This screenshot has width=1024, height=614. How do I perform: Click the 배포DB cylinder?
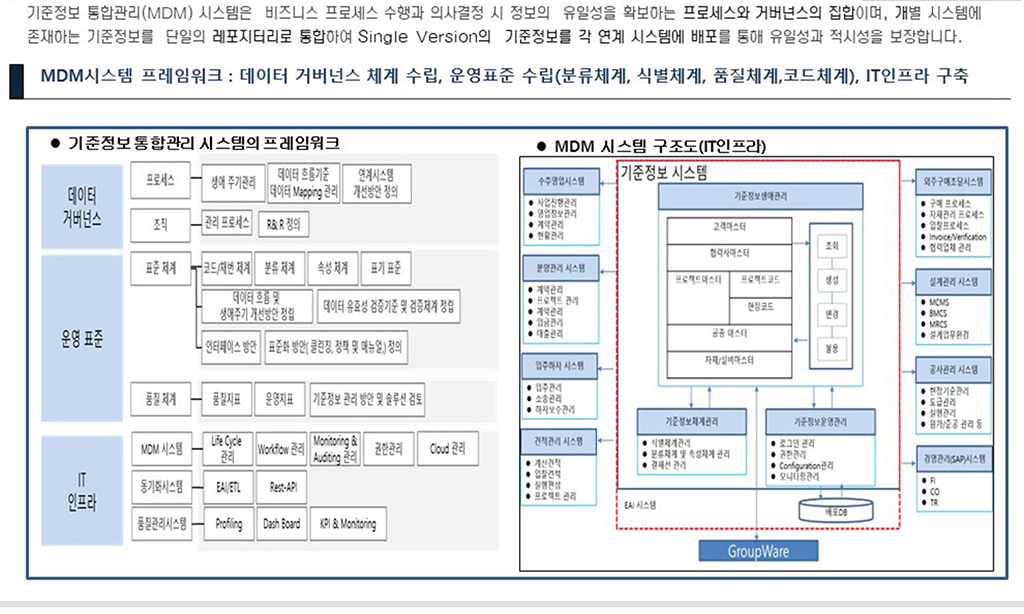click(x=836, y=511)
